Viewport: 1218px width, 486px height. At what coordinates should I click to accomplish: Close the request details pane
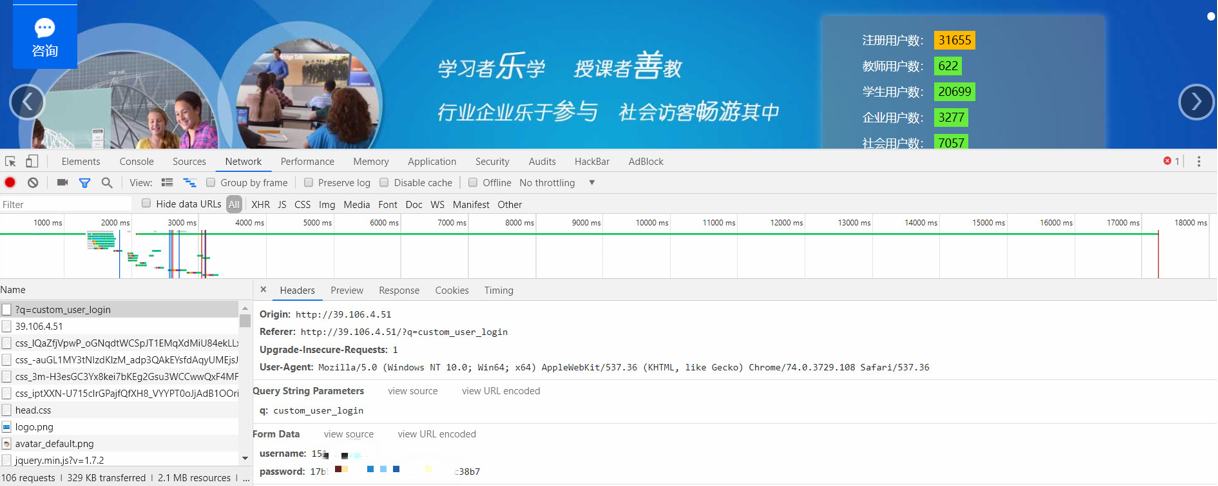pyautogui.click(x=263, y=290)
